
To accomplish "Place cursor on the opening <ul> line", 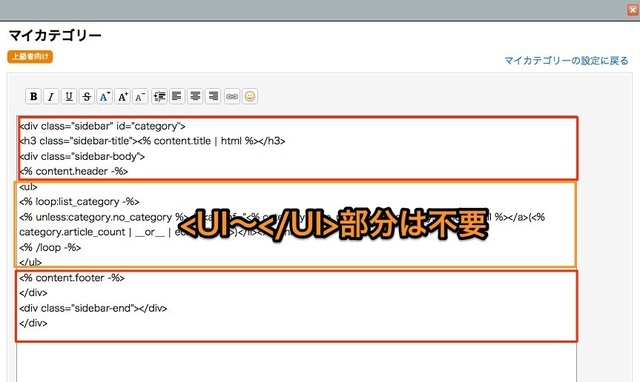I will coord(28,187).
